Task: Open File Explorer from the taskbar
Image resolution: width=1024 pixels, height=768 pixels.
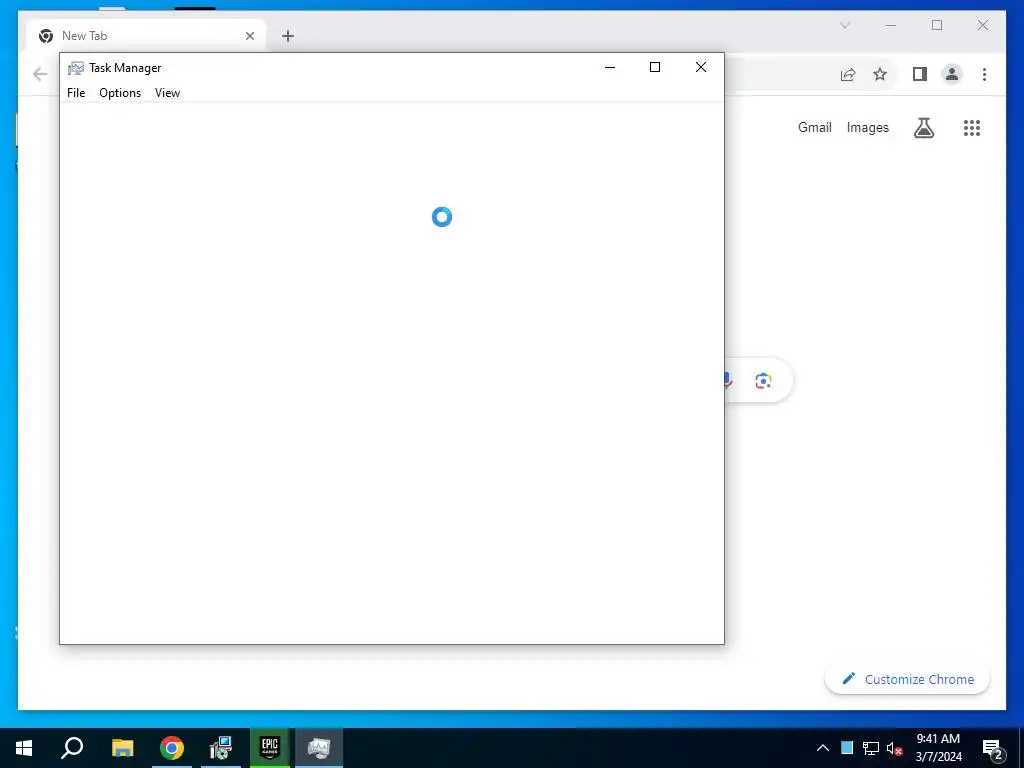Action: (122, 748)
